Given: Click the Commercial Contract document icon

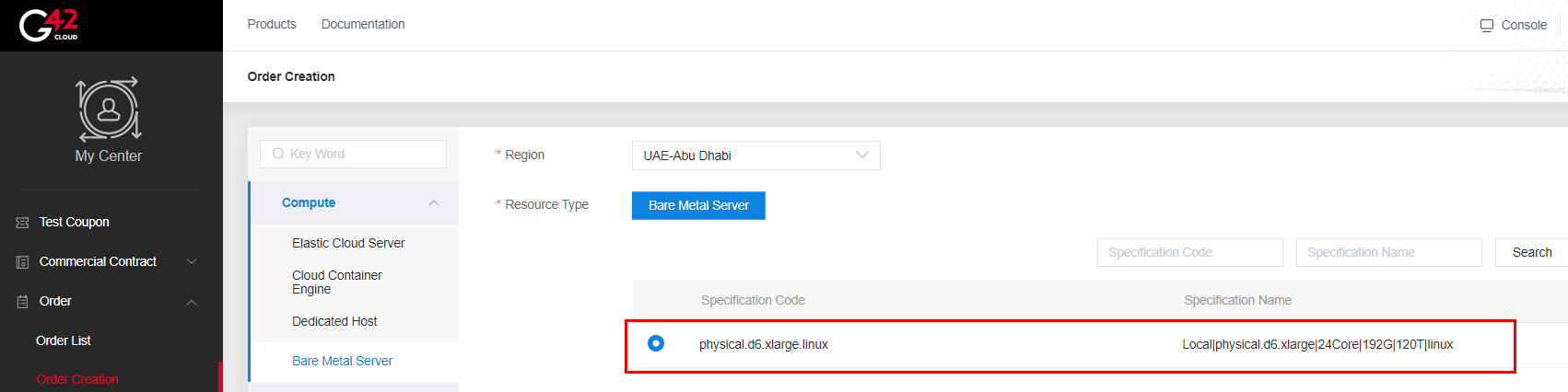Looking at the screenshot, I should [23, 262].
